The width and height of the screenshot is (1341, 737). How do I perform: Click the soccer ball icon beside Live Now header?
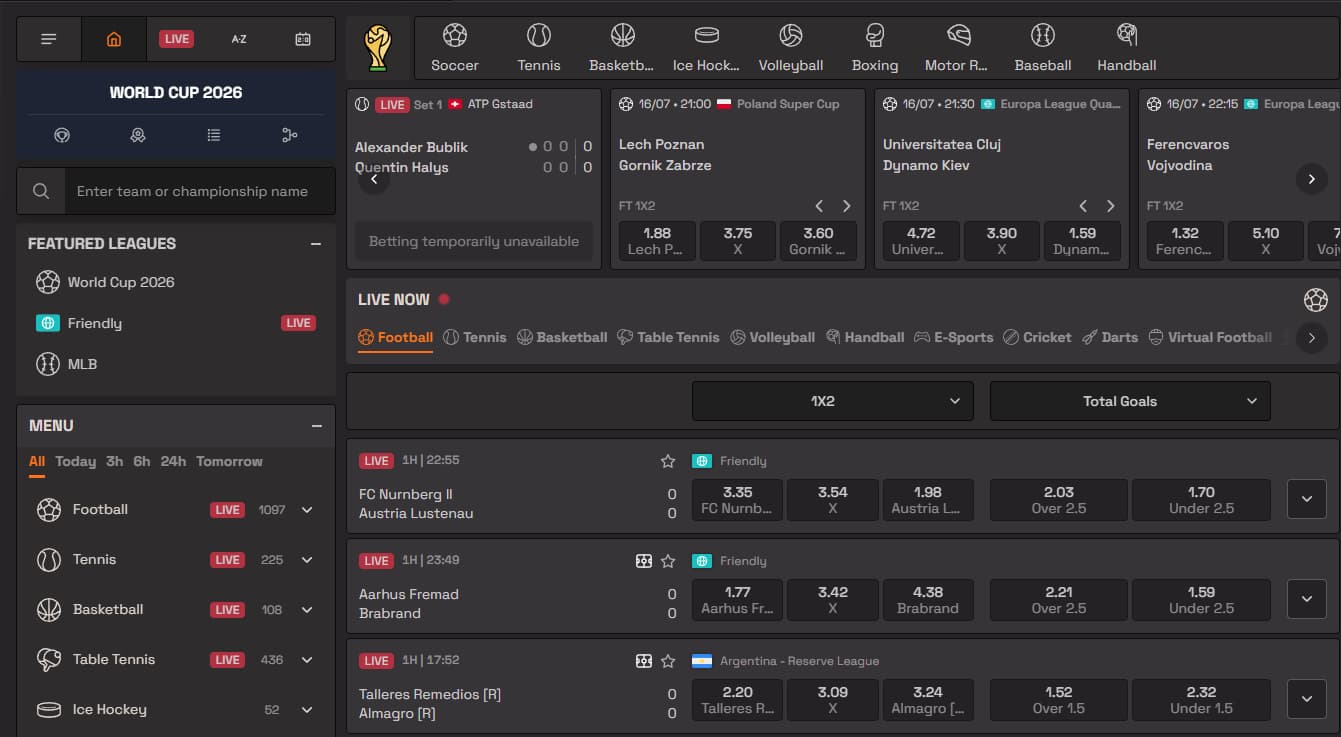point(1316,299)
